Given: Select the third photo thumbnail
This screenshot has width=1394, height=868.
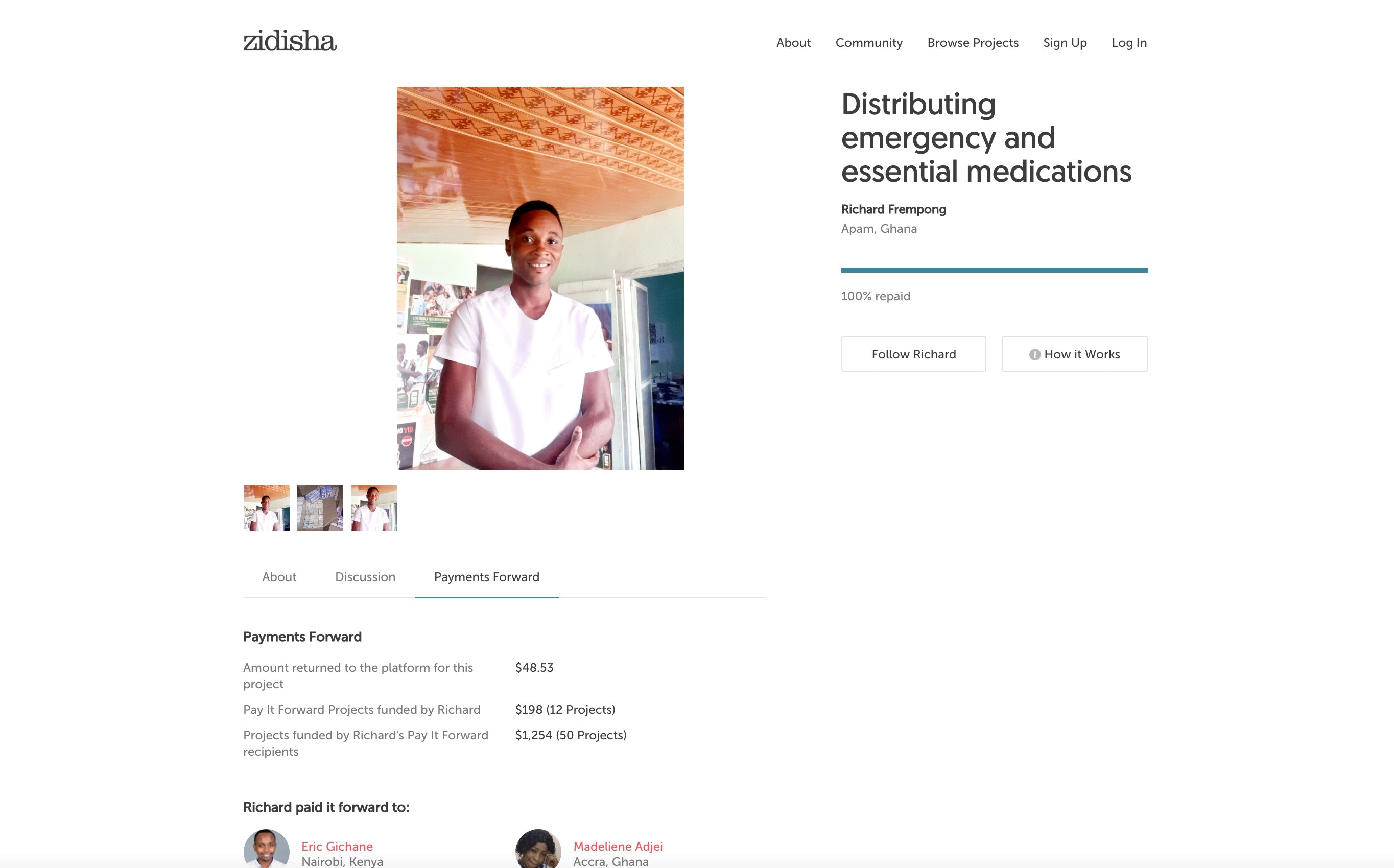Looking at the screenshot, I should point(374,508).
